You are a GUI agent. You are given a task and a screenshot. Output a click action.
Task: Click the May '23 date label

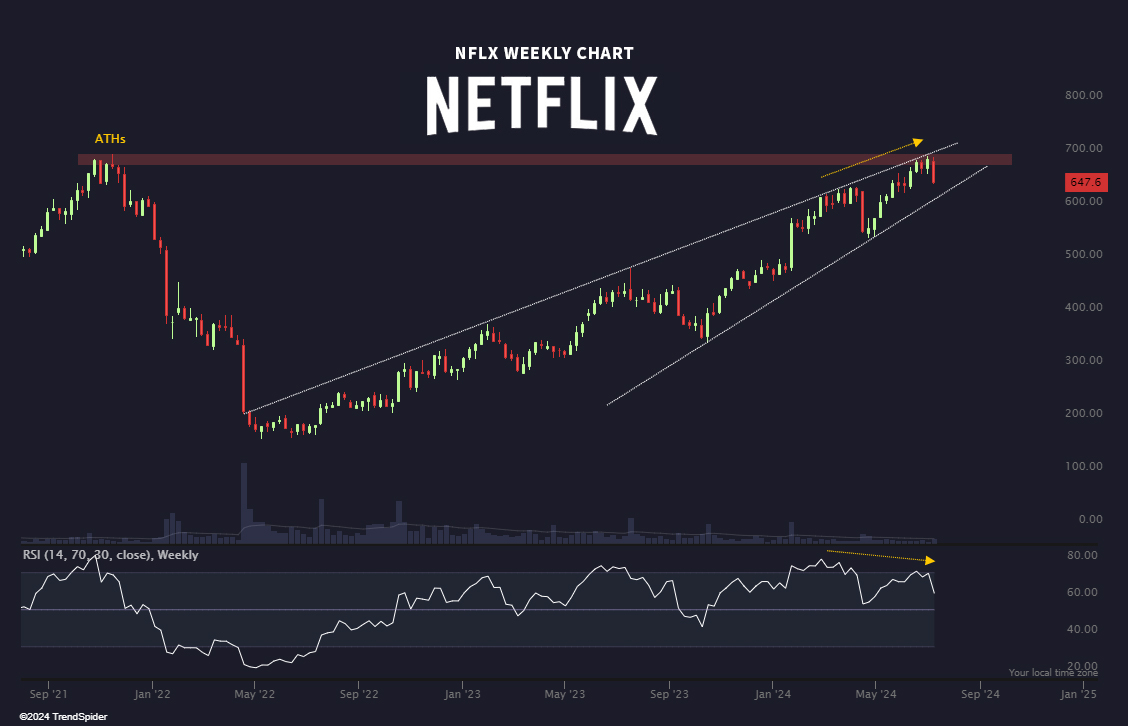(565, 694)
